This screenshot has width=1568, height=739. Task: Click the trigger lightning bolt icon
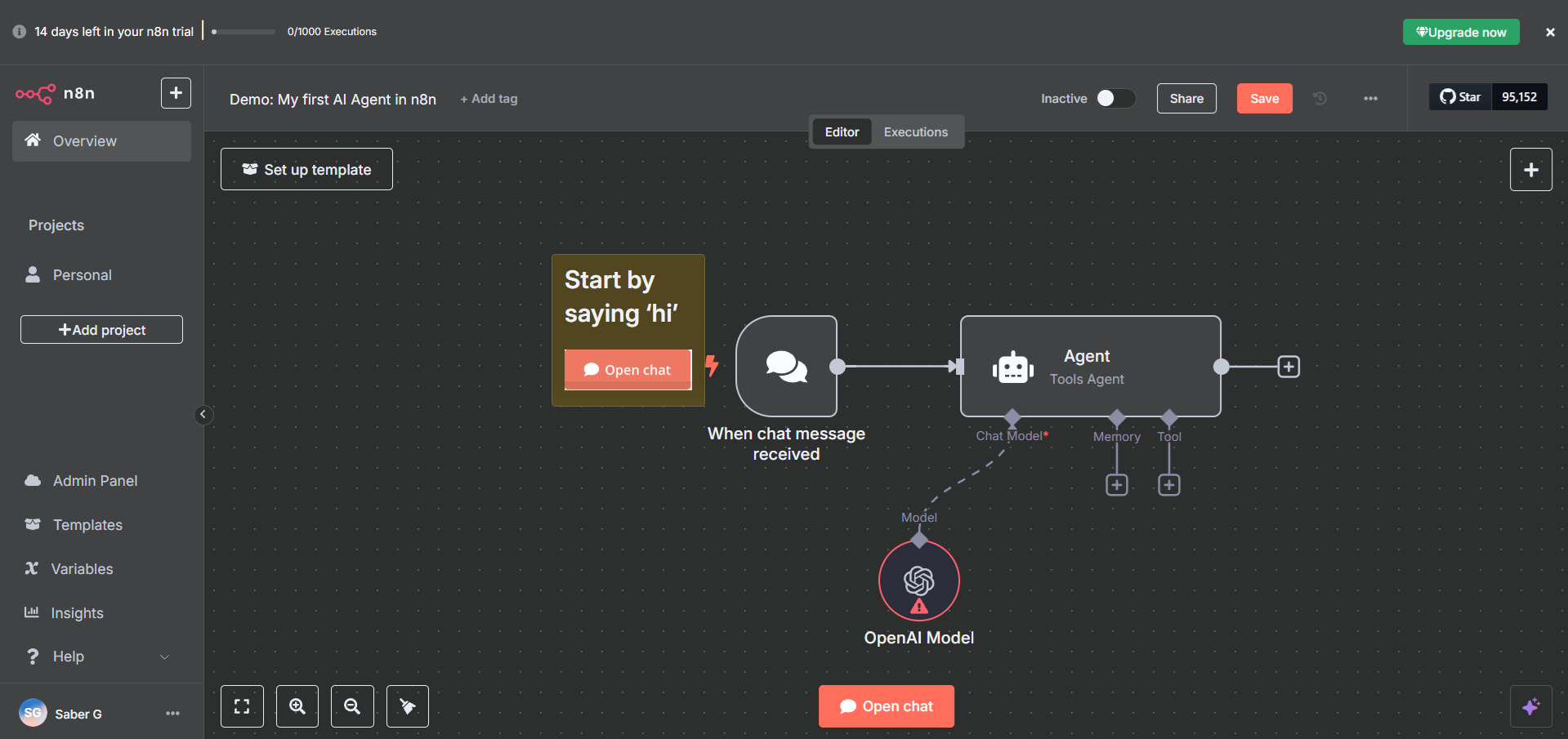point(712,365)
